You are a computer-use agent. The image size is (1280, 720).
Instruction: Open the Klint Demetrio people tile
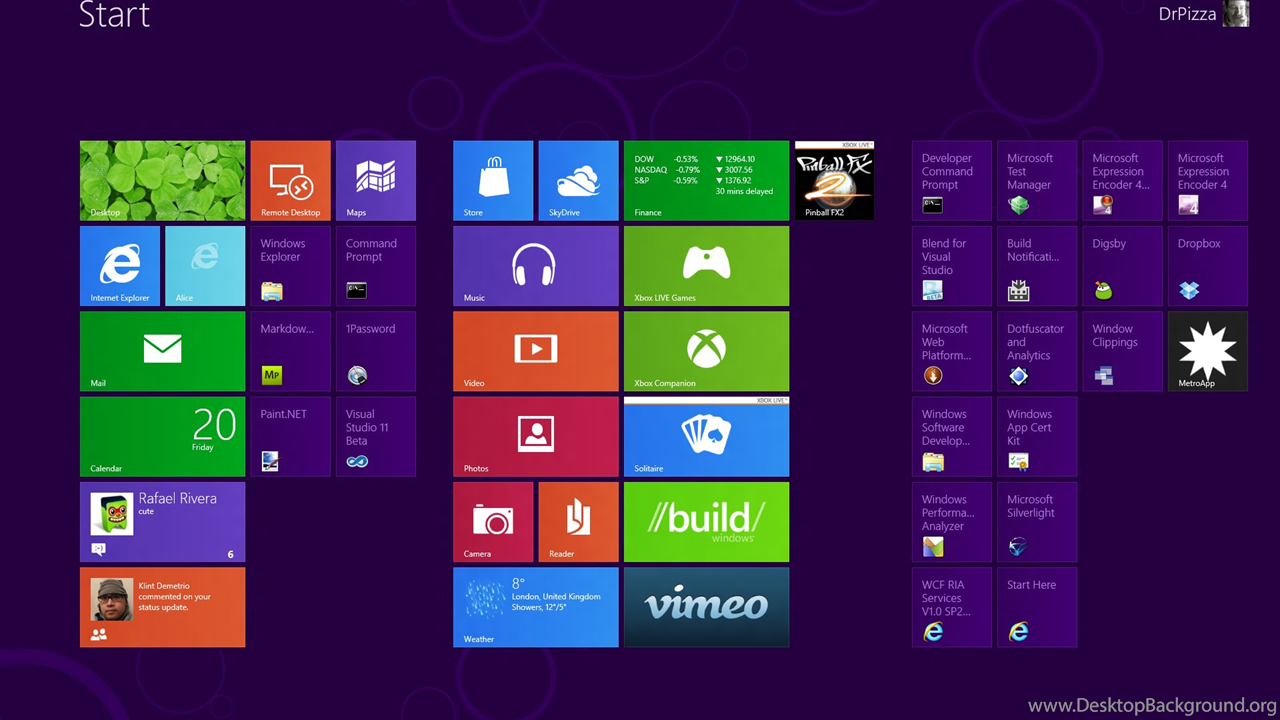pyautogui.click(x=162, y=607)
